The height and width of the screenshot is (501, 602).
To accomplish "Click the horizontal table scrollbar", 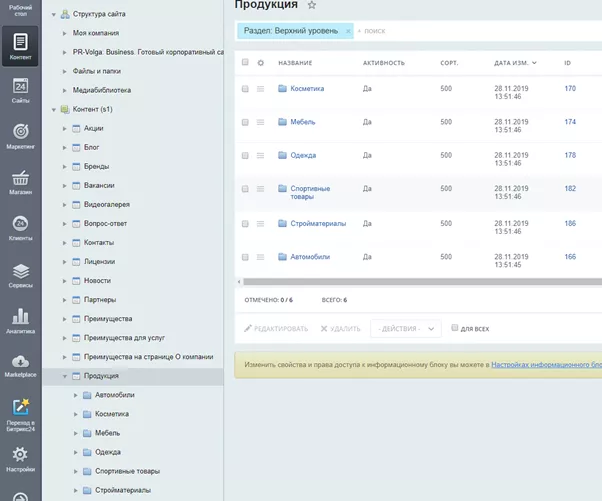I will point(422,282).
